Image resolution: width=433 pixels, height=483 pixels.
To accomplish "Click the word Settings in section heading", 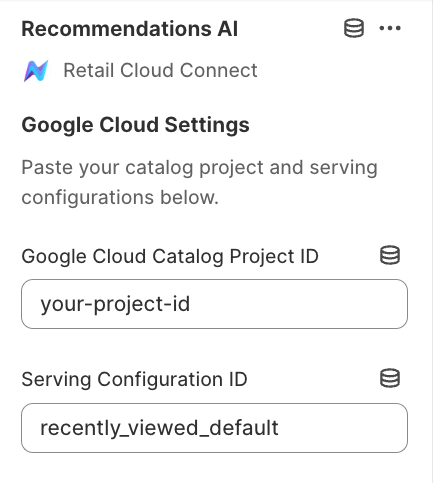I will 207,125.
